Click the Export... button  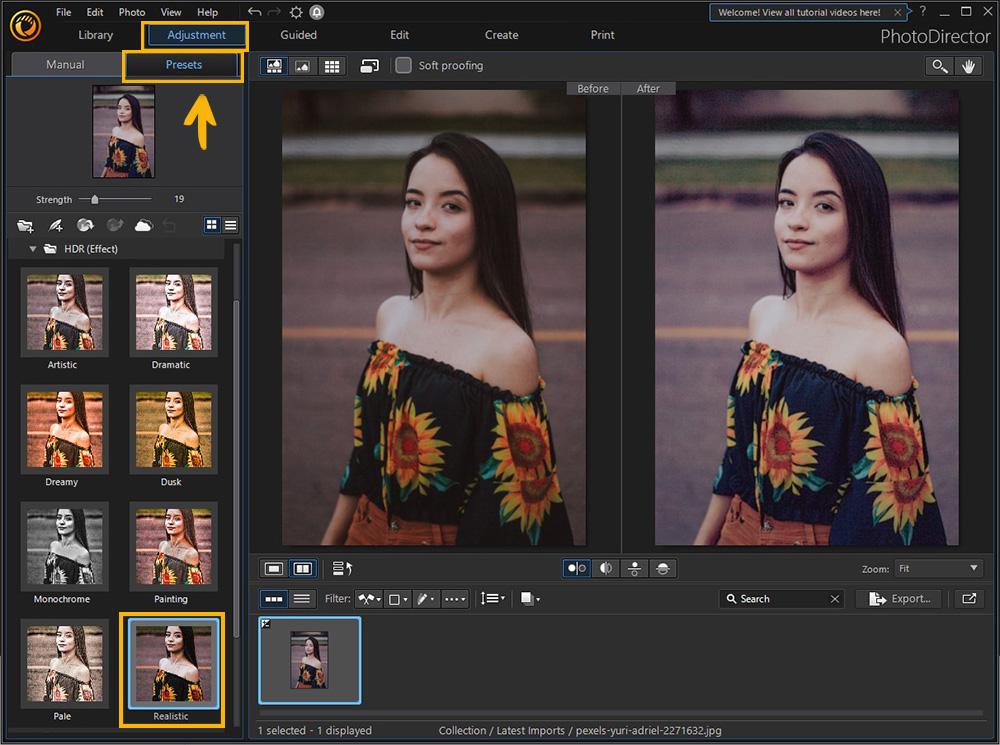tap(900, 599)
